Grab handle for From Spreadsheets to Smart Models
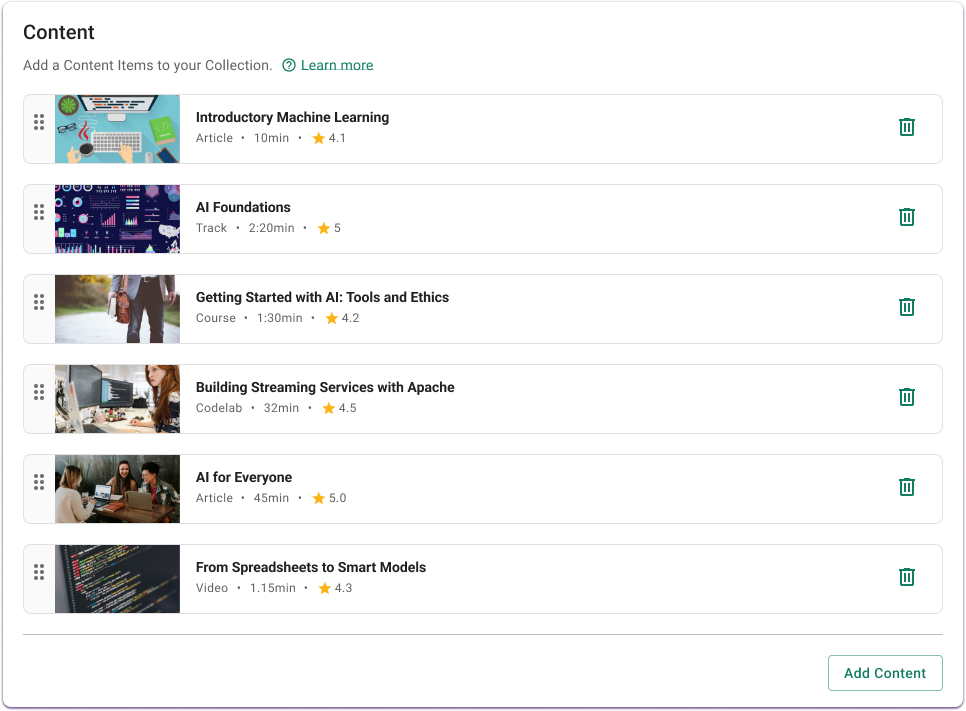The image size is (966, 711). pyautogui.click(x=39, y=572)
